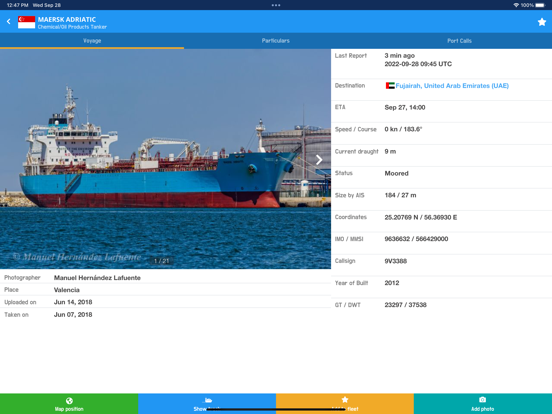Tap the Add to fleet button
Image resolution: width=552 pixels, height=414 pixels.
(345, 404)
